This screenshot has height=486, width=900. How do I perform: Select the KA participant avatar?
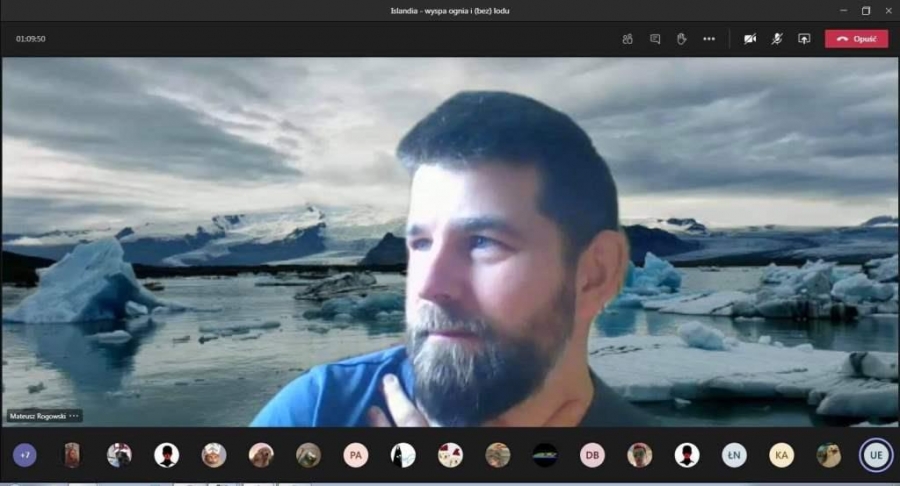(x=781, y=455)
